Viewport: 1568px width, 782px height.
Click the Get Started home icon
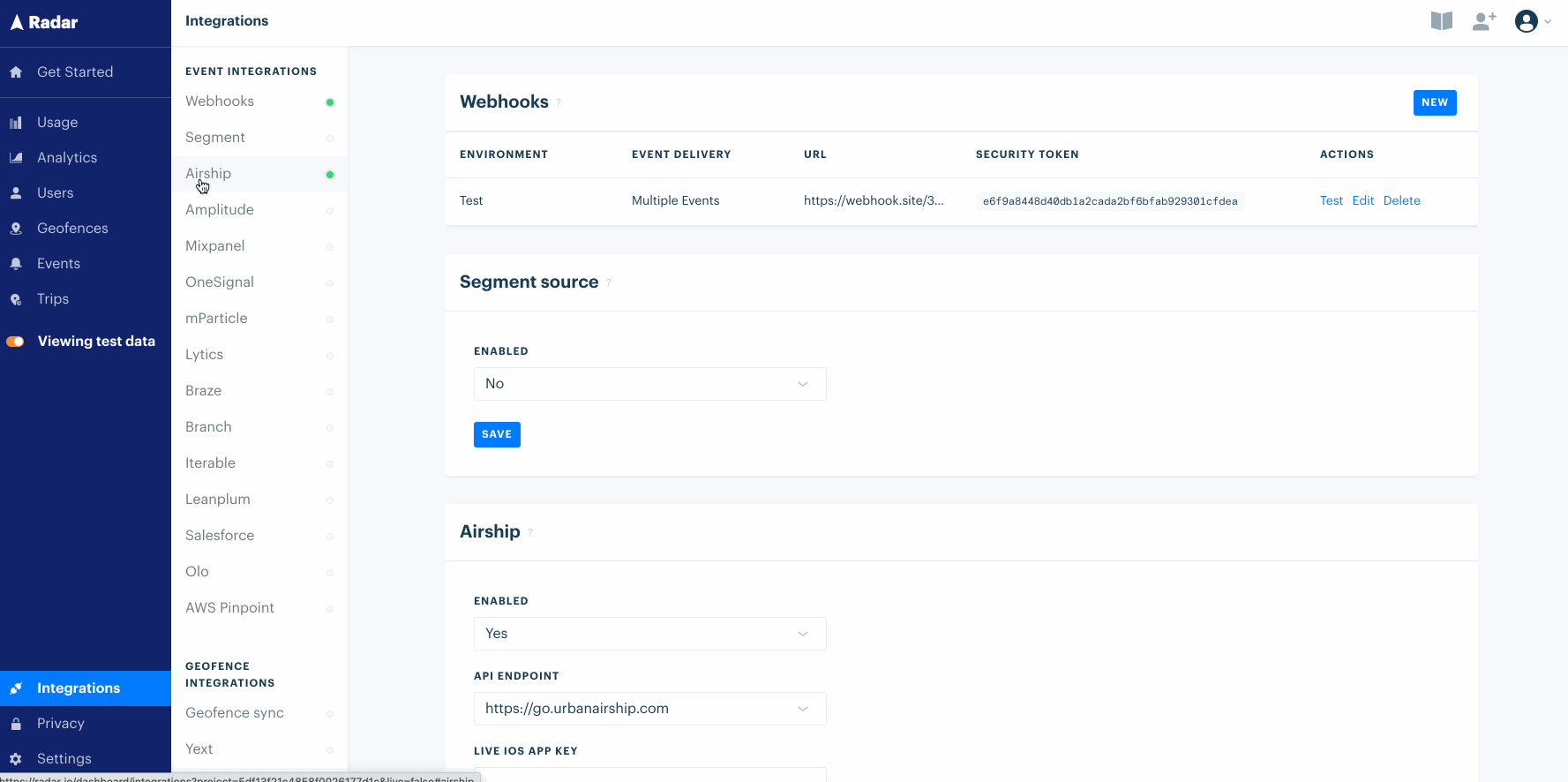16,72
